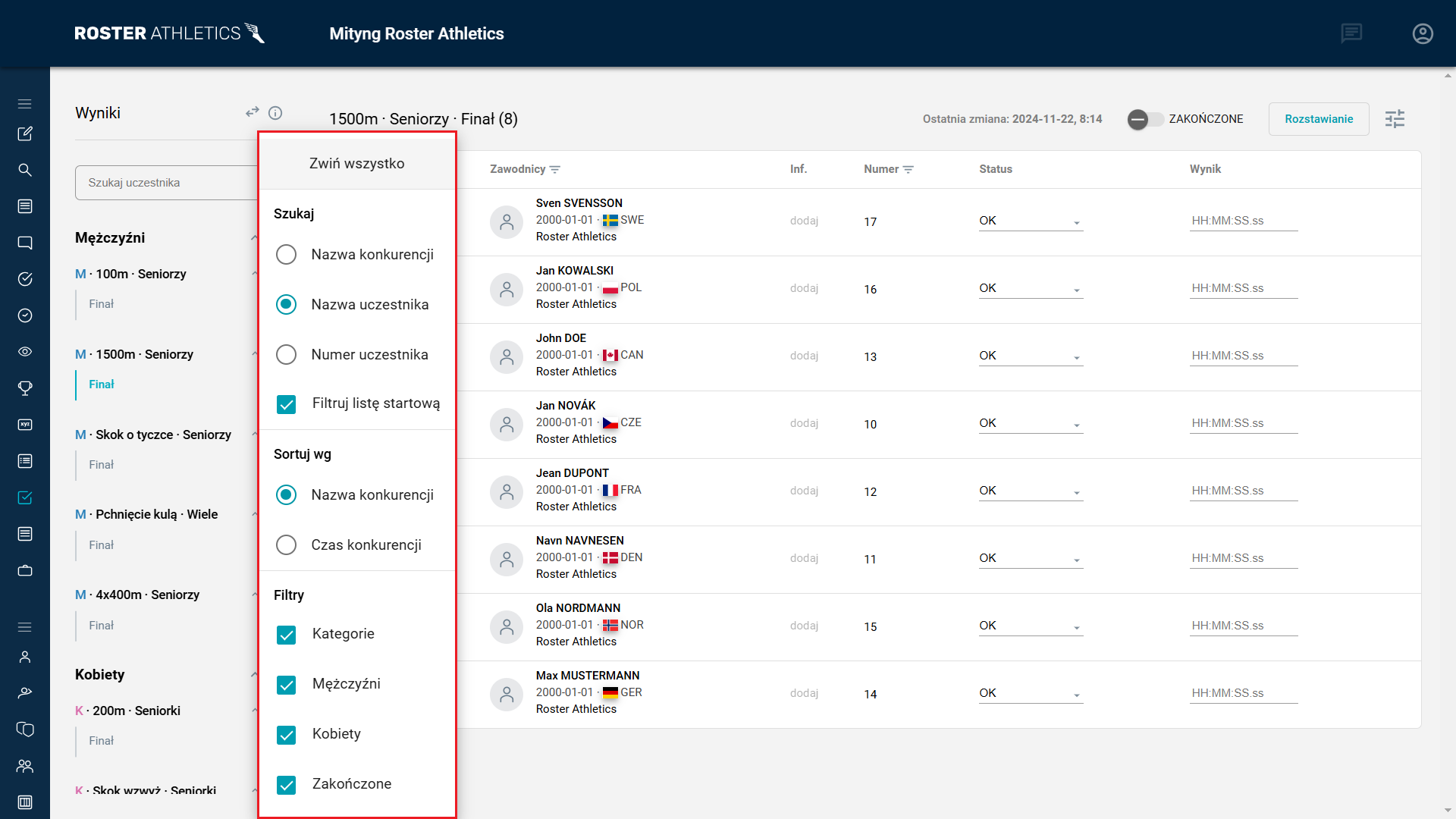Open the search magnifier in left sidebar
The width and height of the screenshot is (1456, 819).
click(x=25, y=170)
